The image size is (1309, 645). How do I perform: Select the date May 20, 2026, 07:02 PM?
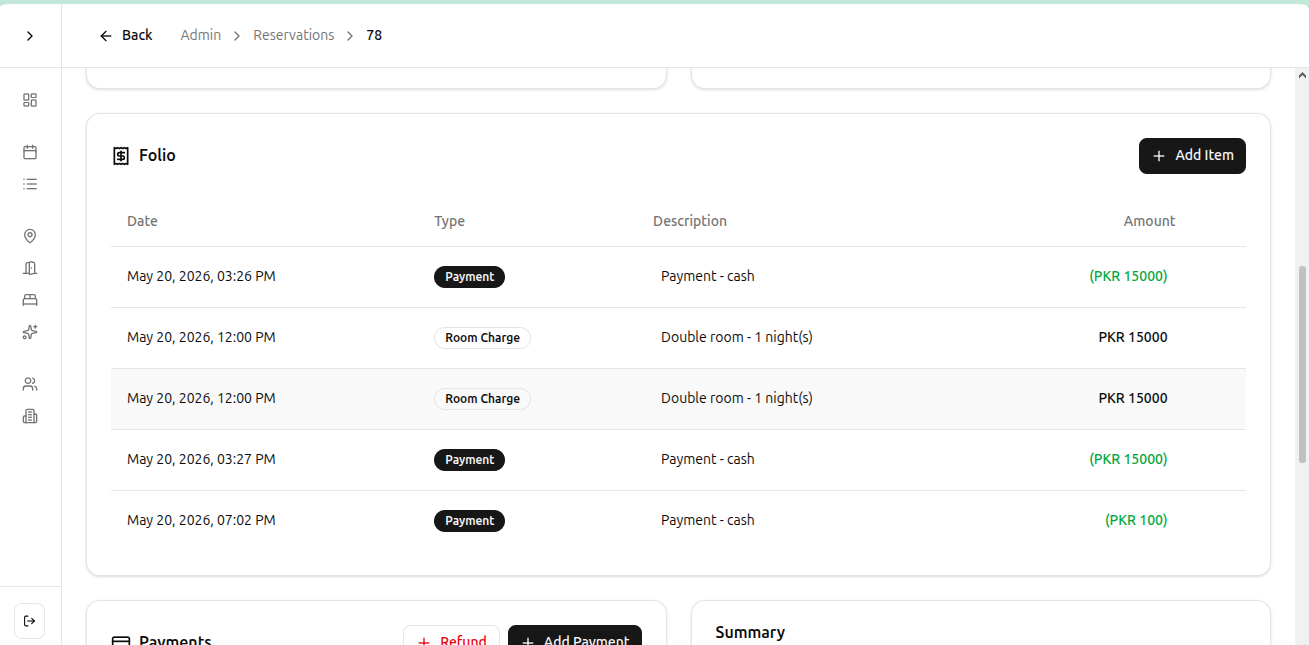pyautogui.click(x=201, y=520)
